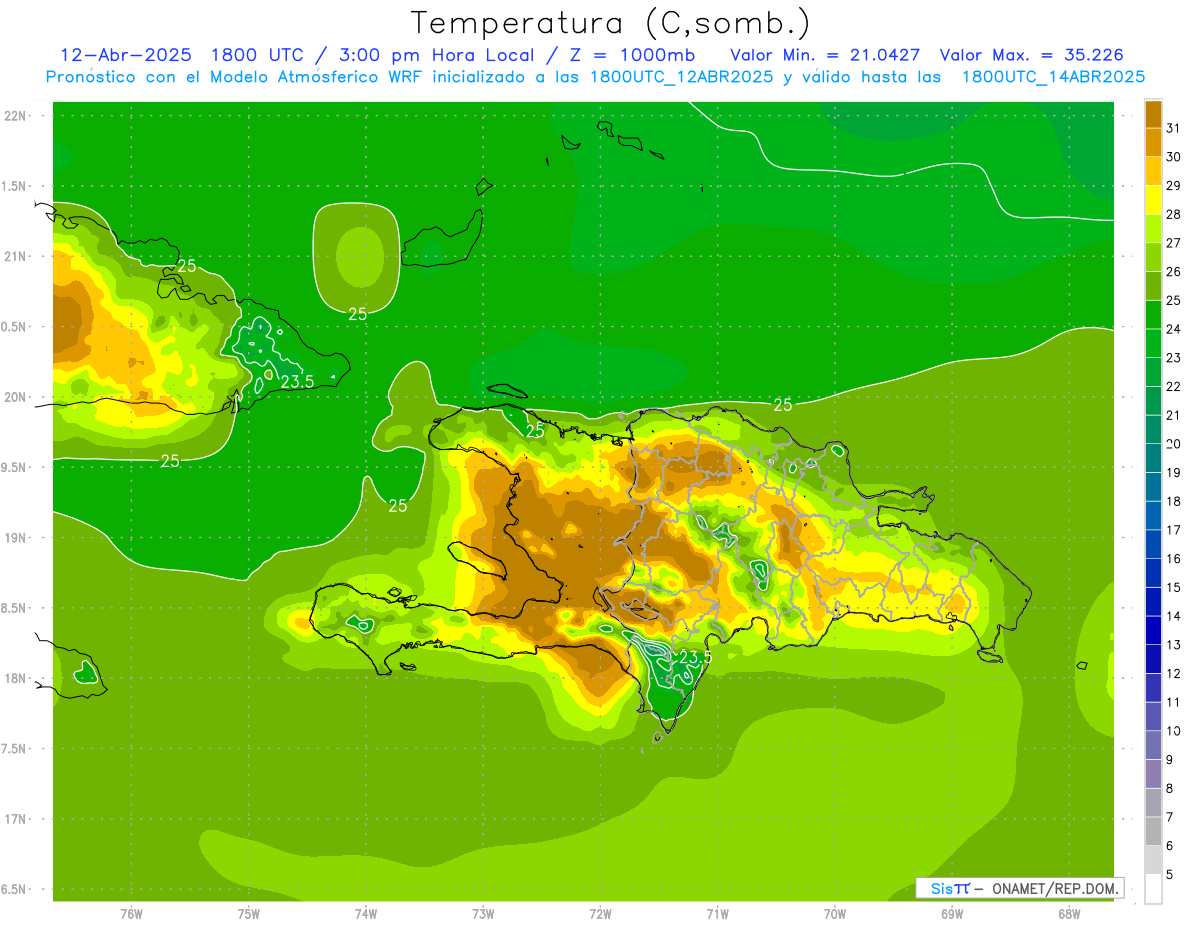Click the title "Temperatura (C,somb.)"
Viewport: 1200px width, 927px height.
[610, 24]
